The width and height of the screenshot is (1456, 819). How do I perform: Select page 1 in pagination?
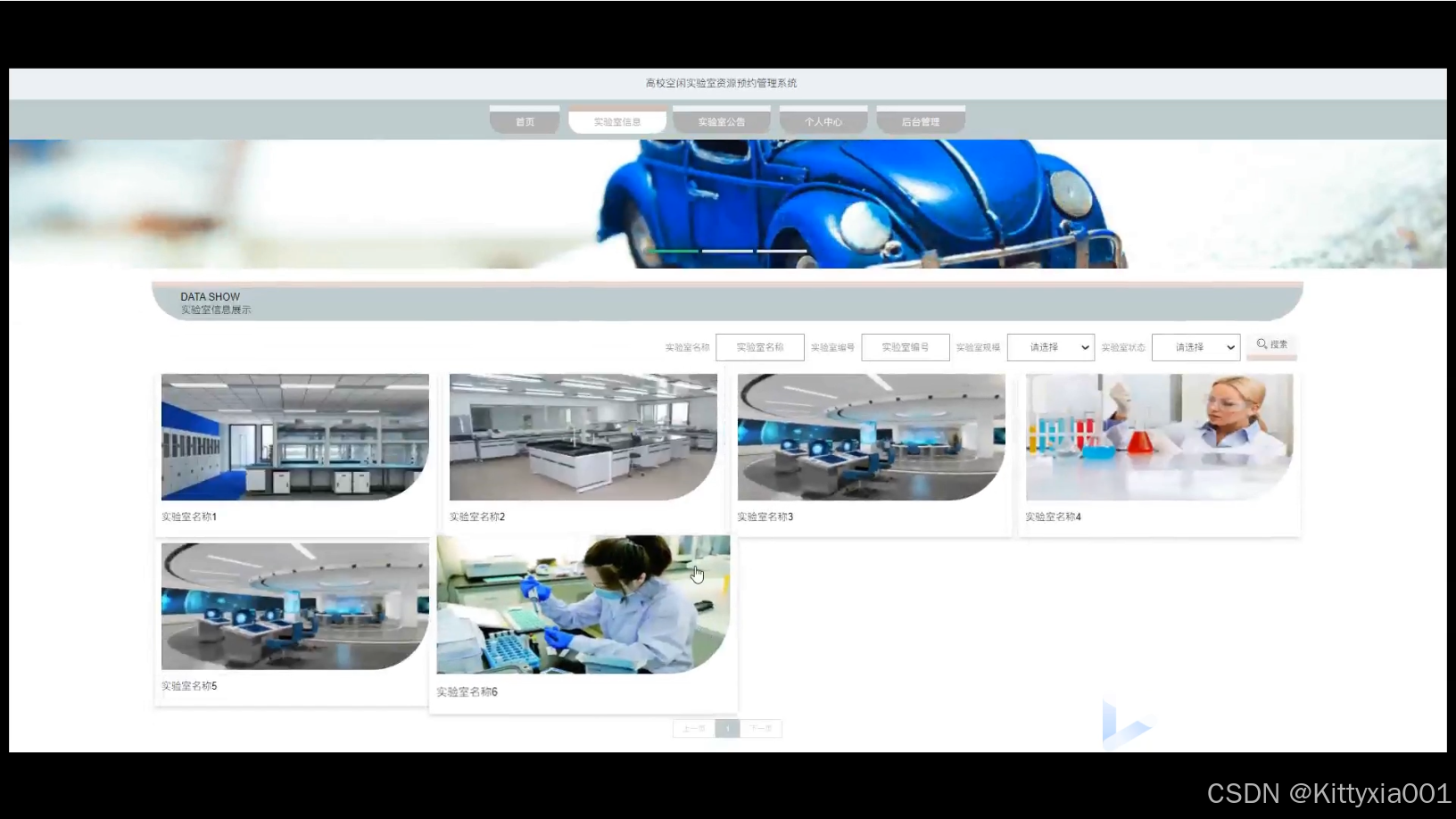tap(727, 729)
